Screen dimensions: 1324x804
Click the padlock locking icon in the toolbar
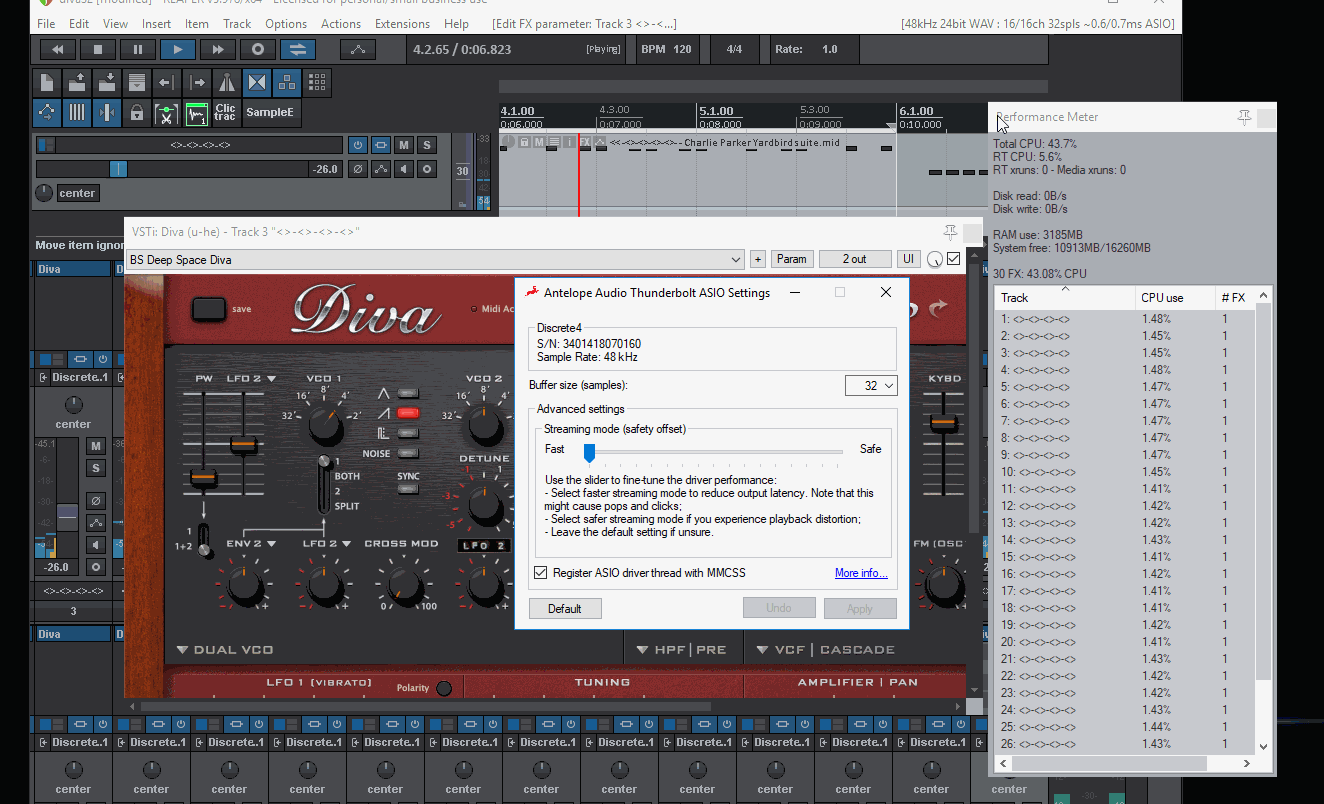pos(136,113)
